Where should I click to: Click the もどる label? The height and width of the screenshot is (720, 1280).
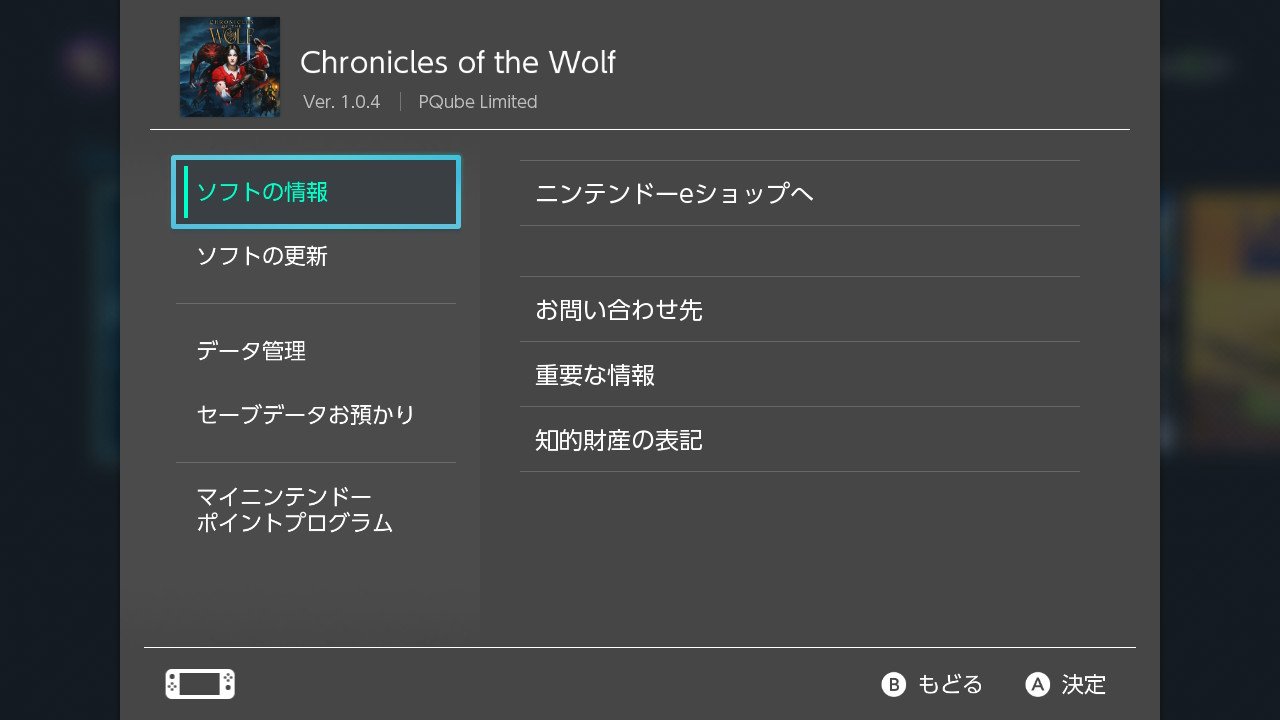coord(950,684)
